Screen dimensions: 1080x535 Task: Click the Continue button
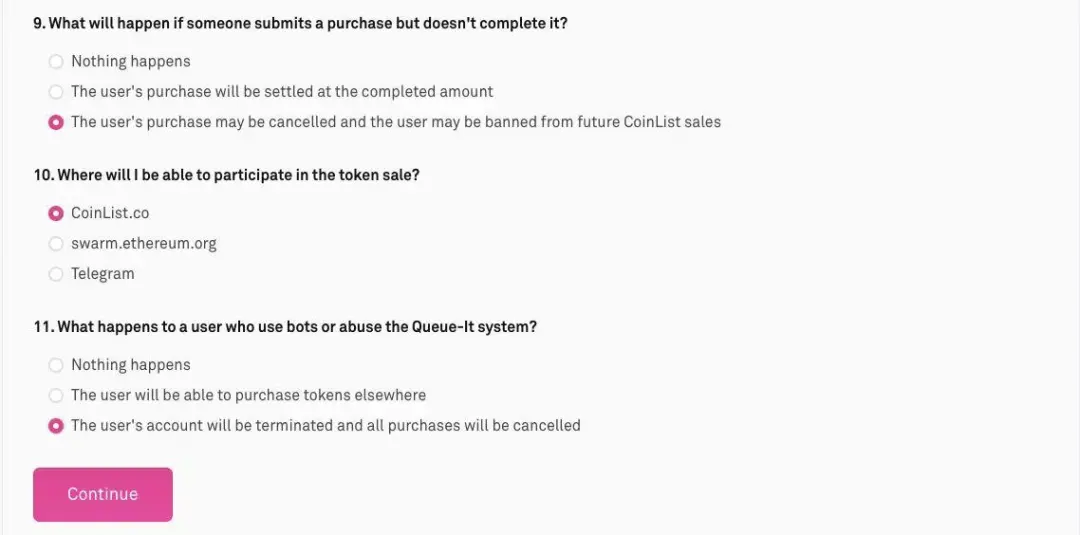103,494
